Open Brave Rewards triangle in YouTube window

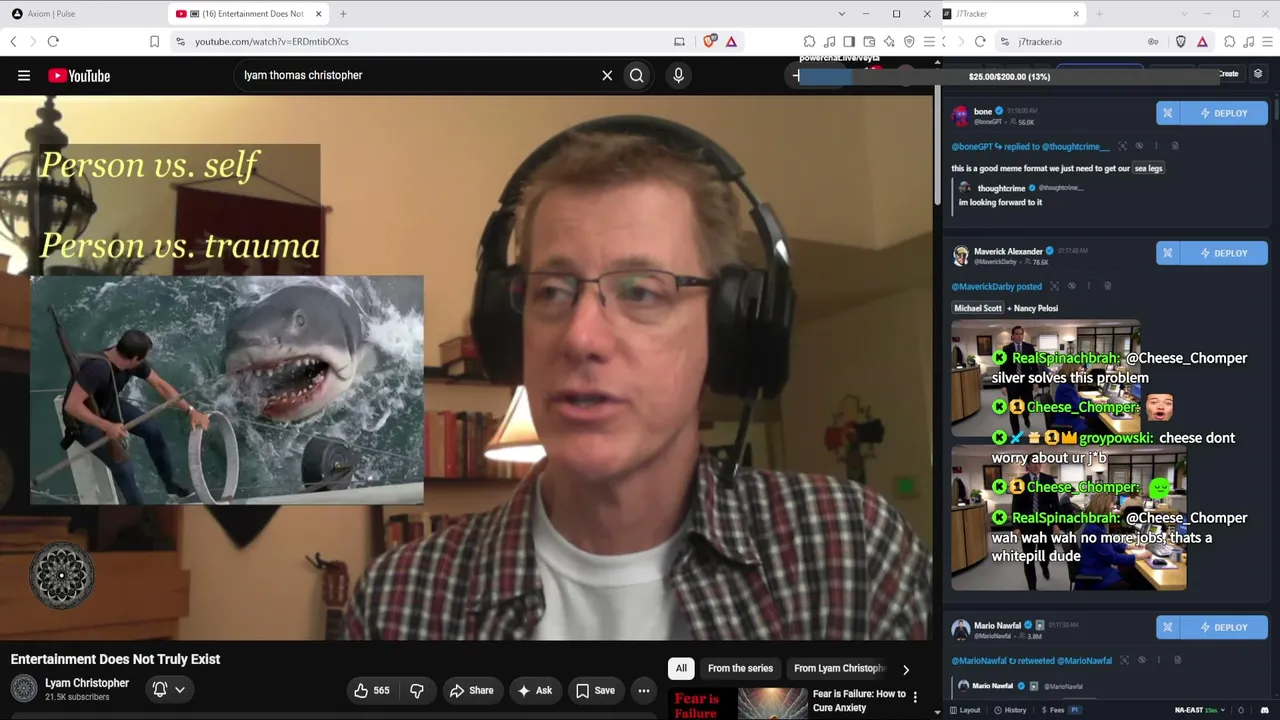pos(731,41)
